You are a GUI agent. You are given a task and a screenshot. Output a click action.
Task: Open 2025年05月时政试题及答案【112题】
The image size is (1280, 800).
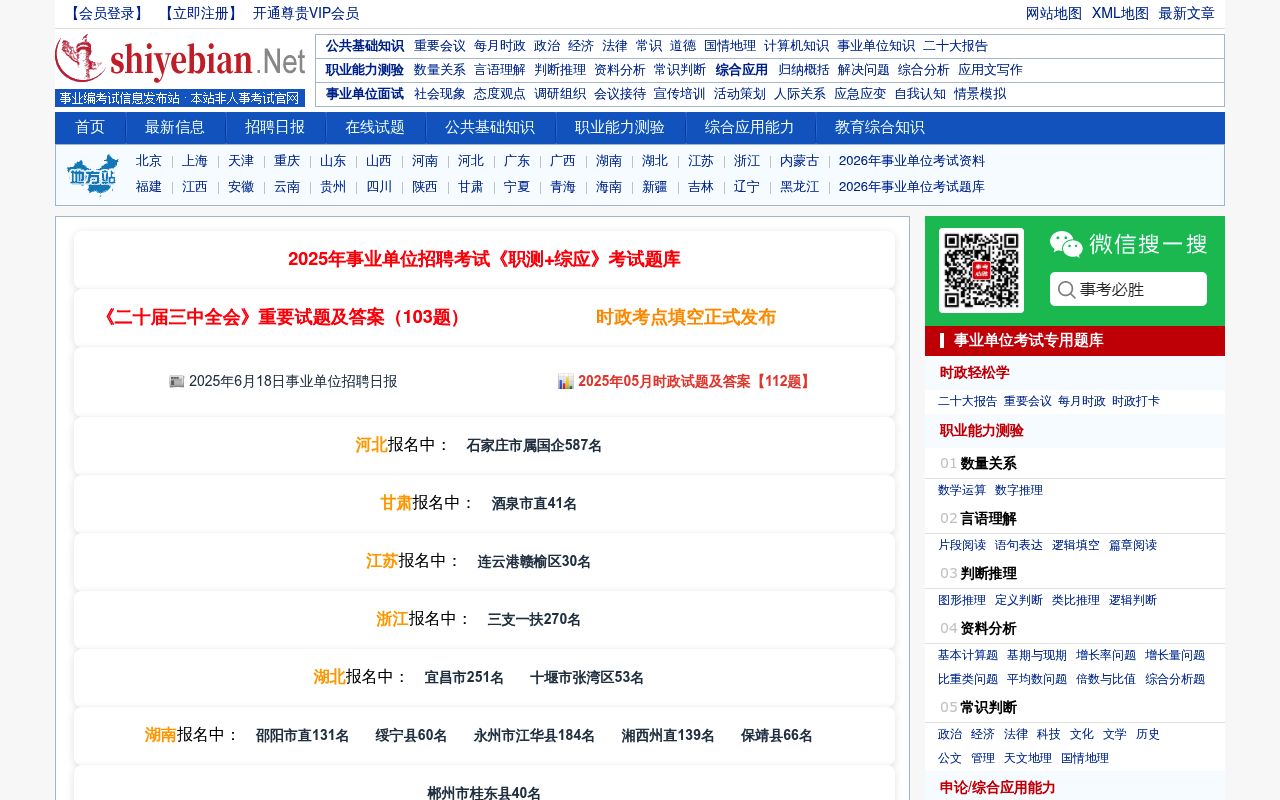point(697,382)
